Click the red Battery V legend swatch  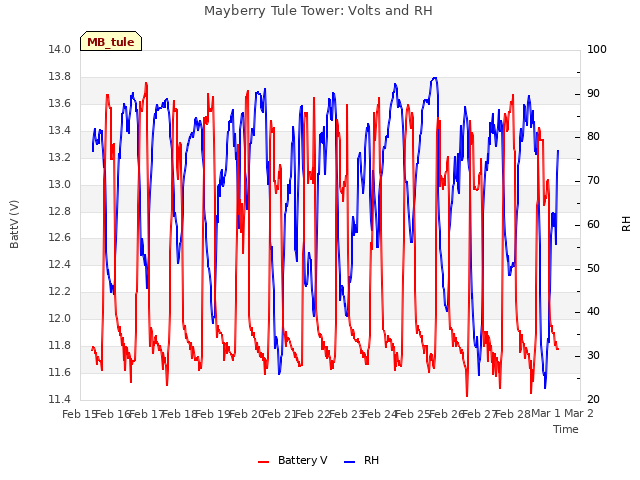[x=264, y=462]
